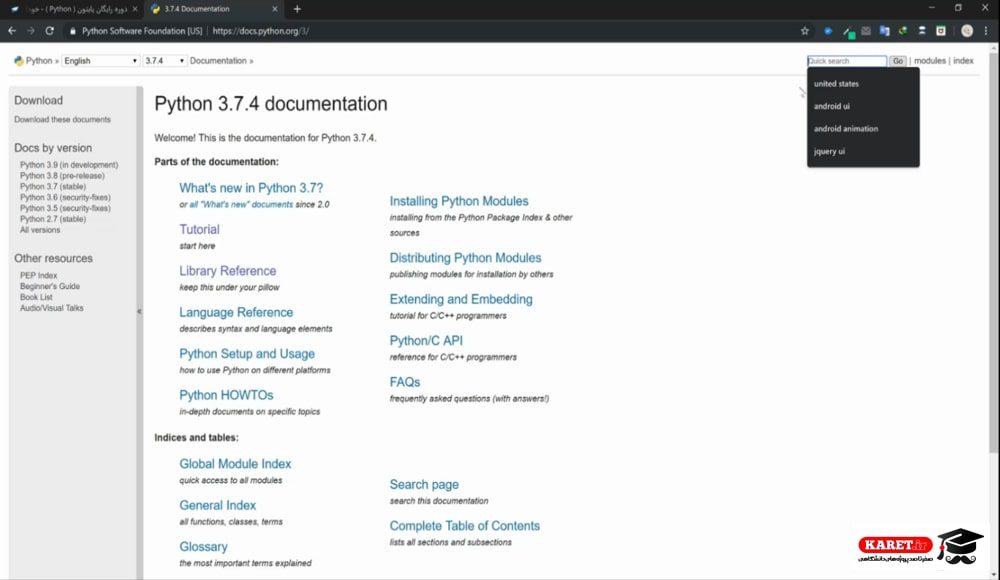Open Python Setup and Usage
This screenshot has width=1000, height=580.
(247, 353)
